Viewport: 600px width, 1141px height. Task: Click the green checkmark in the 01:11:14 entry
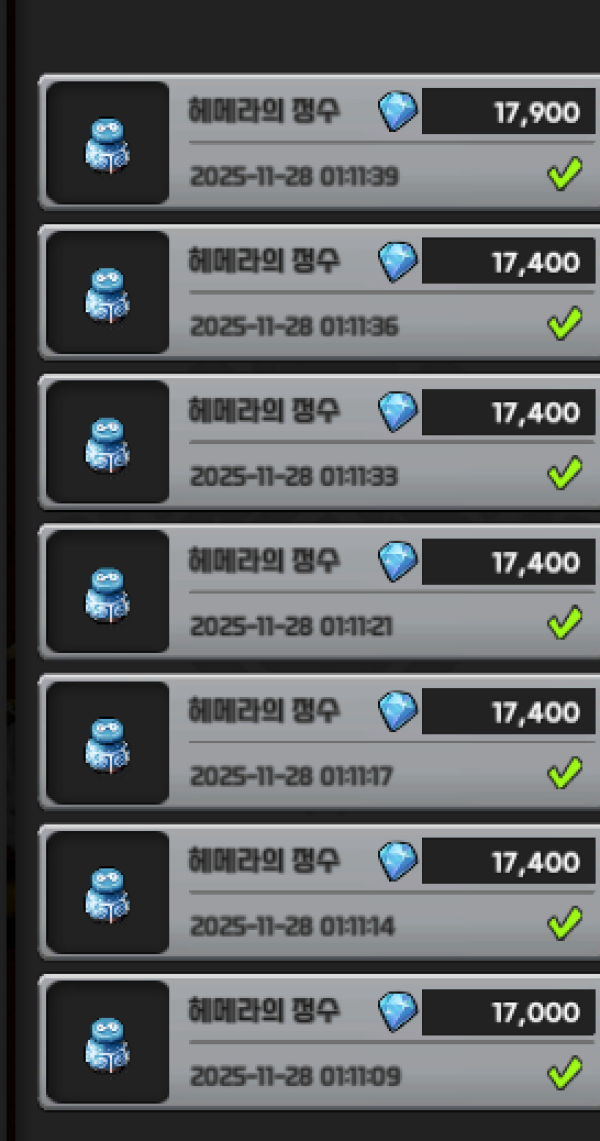point(565,923)
